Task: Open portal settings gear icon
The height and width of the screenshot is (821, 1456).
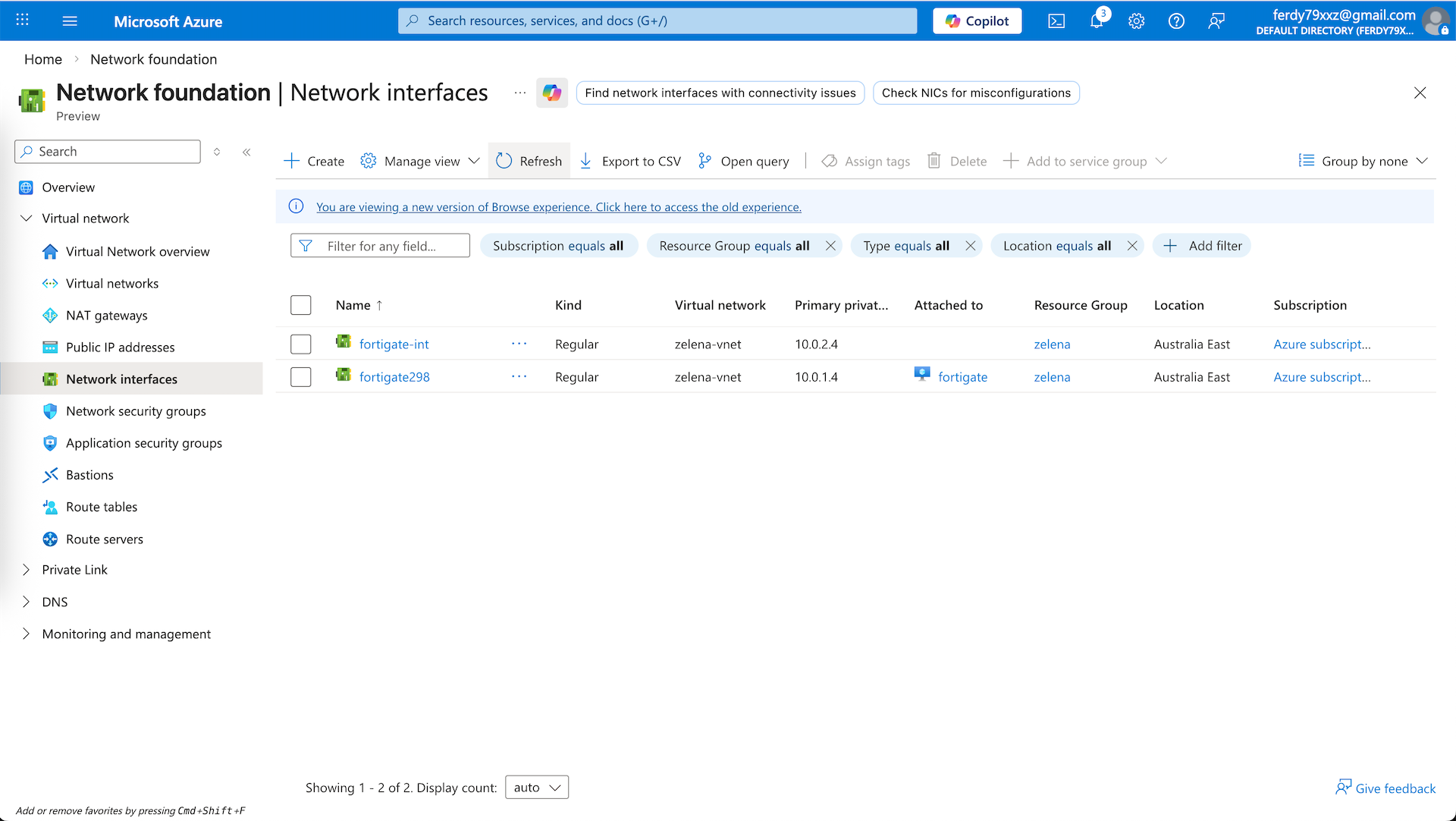Action: (x=1136, y=21)
